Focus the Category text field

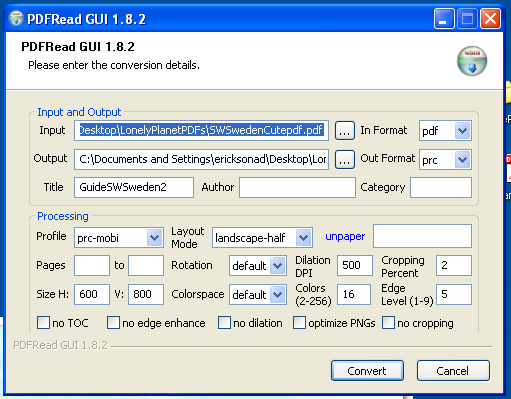tap(441, 187)
